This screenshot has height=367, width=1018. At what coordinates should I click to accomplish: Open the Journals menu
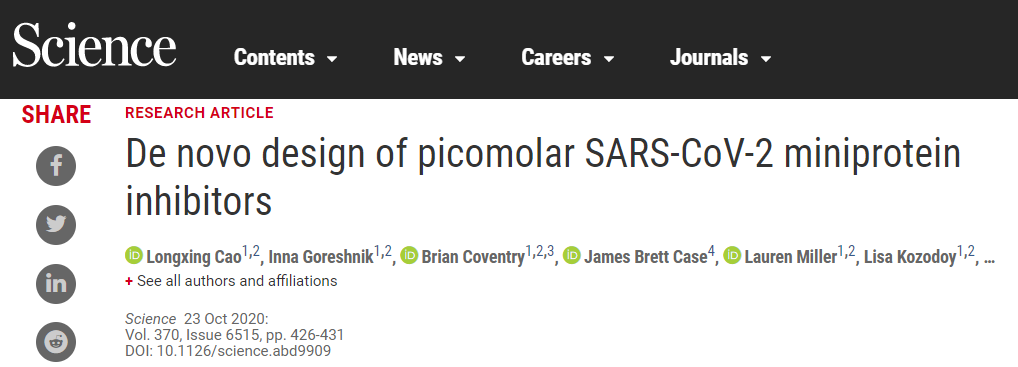pyautogui.click(x=721, y=57)
